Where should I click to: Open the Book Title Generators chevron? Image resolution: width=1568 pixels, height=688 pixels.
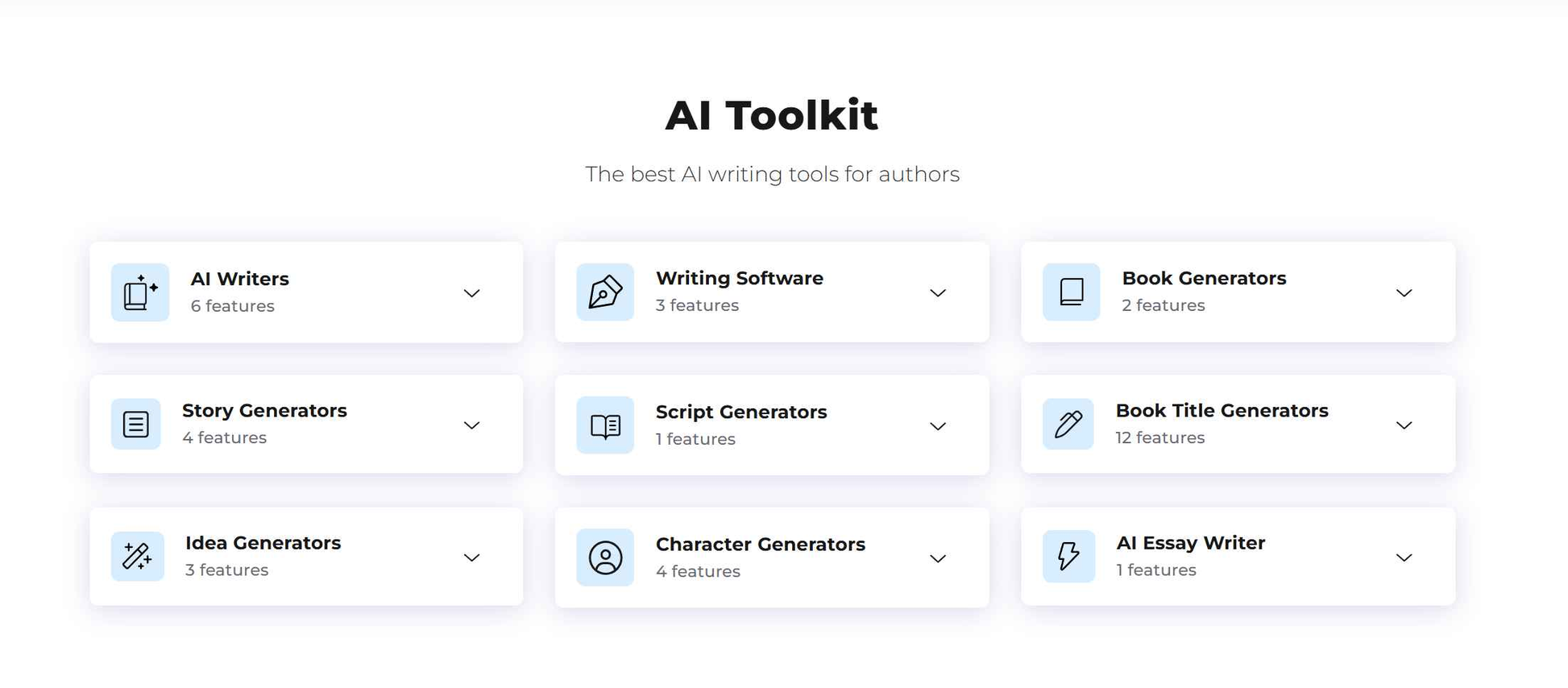(1404, 425)
